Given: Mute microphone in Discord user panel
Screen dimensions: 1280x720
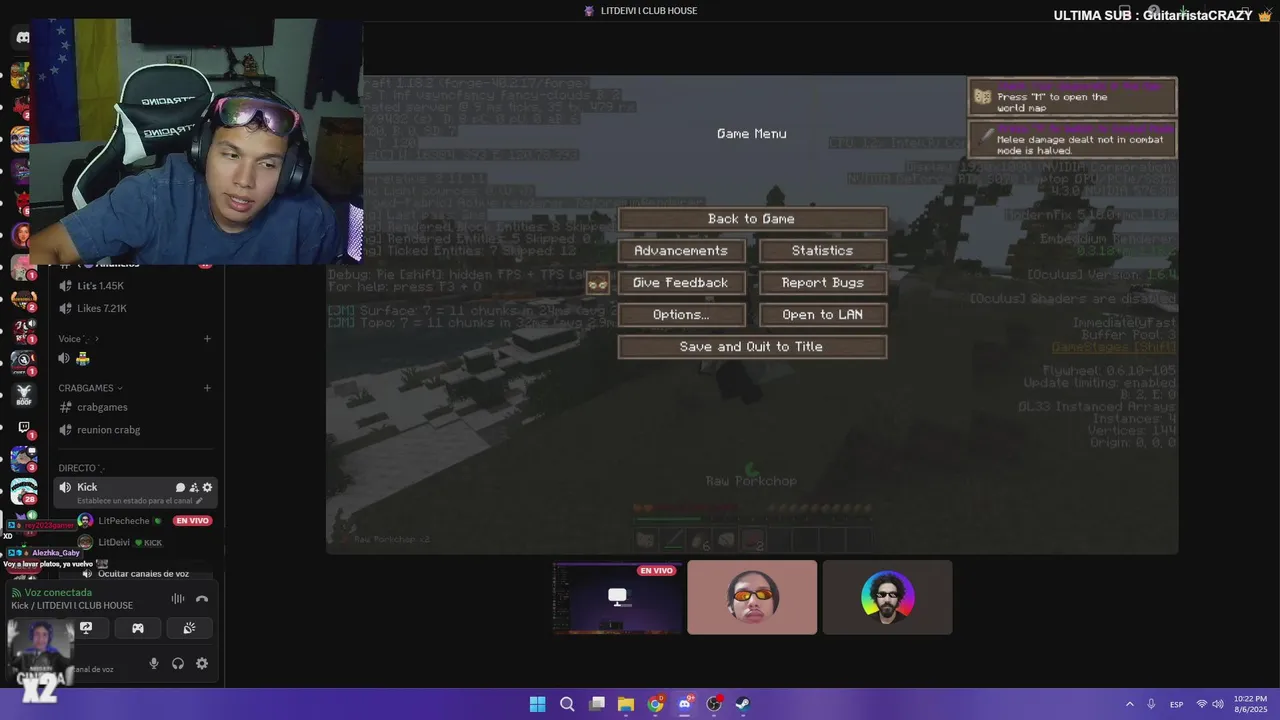Looking at the screenshot, I should (x=154, y=663).
